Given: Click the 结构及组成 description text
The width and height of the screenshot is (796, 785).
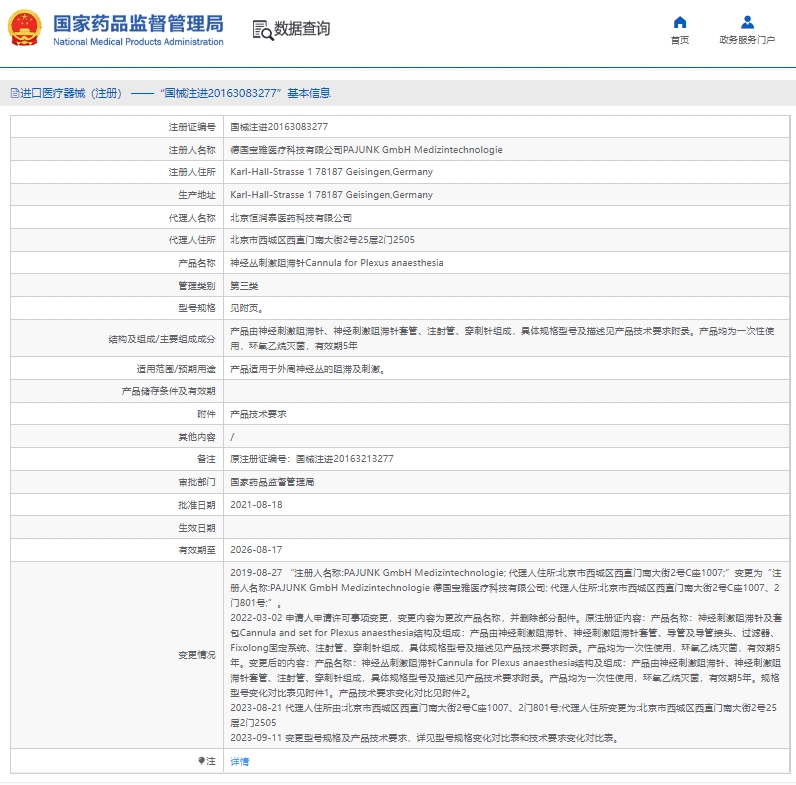Looking at the screenshot, I should (502, 338).
